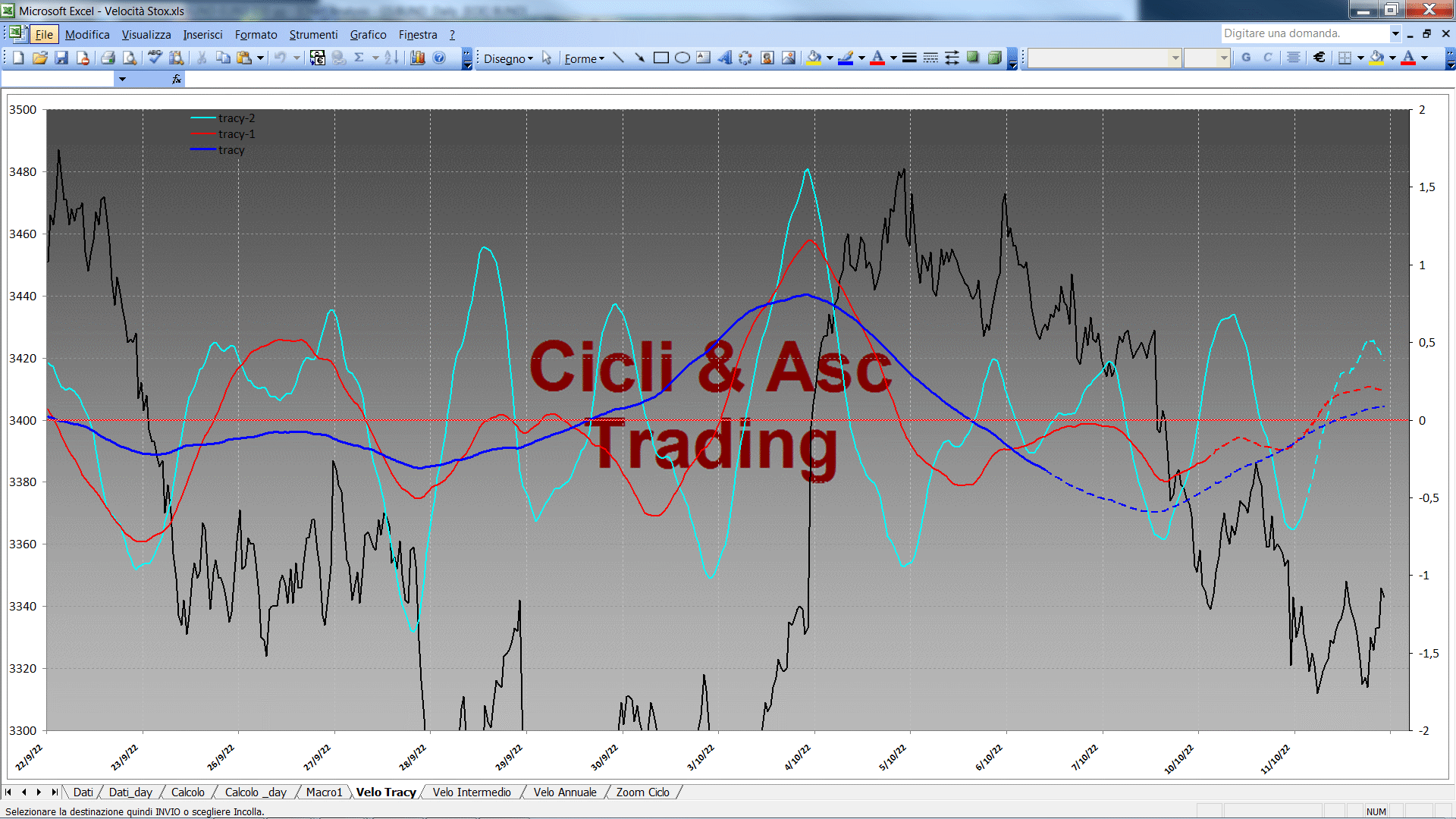Click the Euro conversion icon in standard toolbar
Screen dimensions: 1456x819
[318, 58]
